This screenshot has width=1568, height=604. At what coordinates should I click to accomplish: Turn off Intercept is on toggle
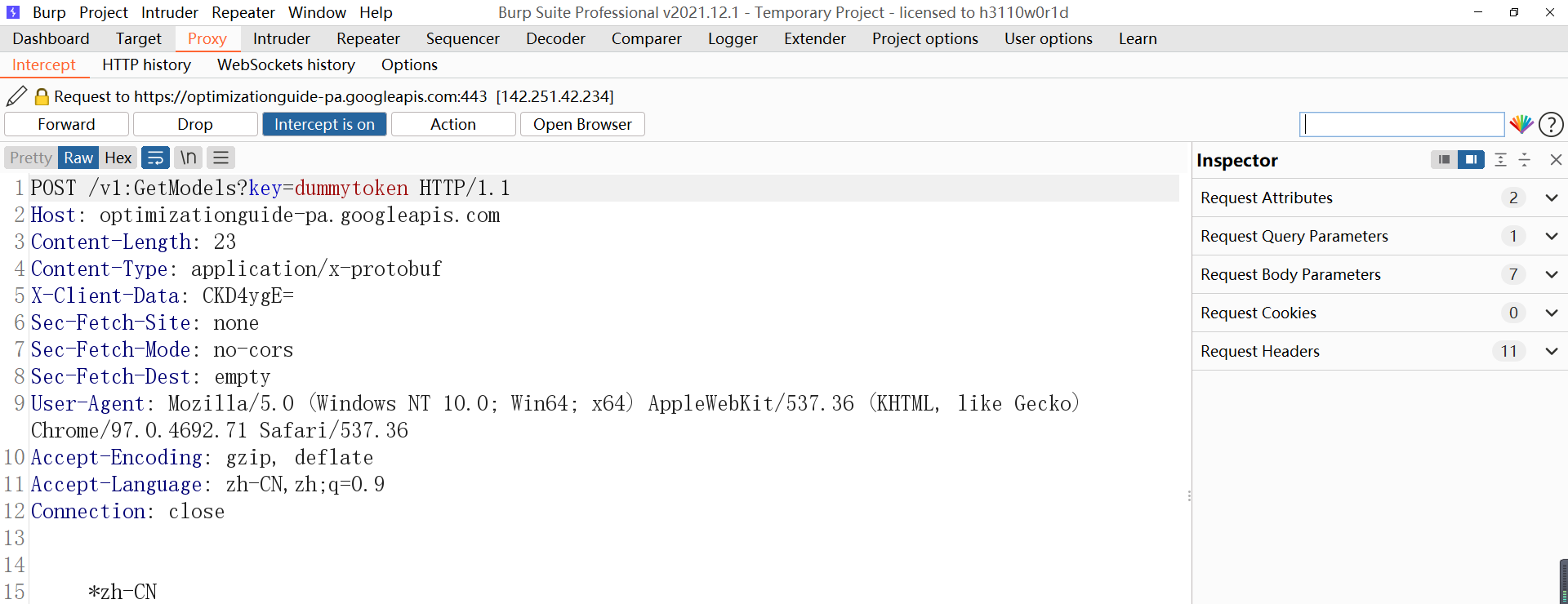[x=324, y=124]
